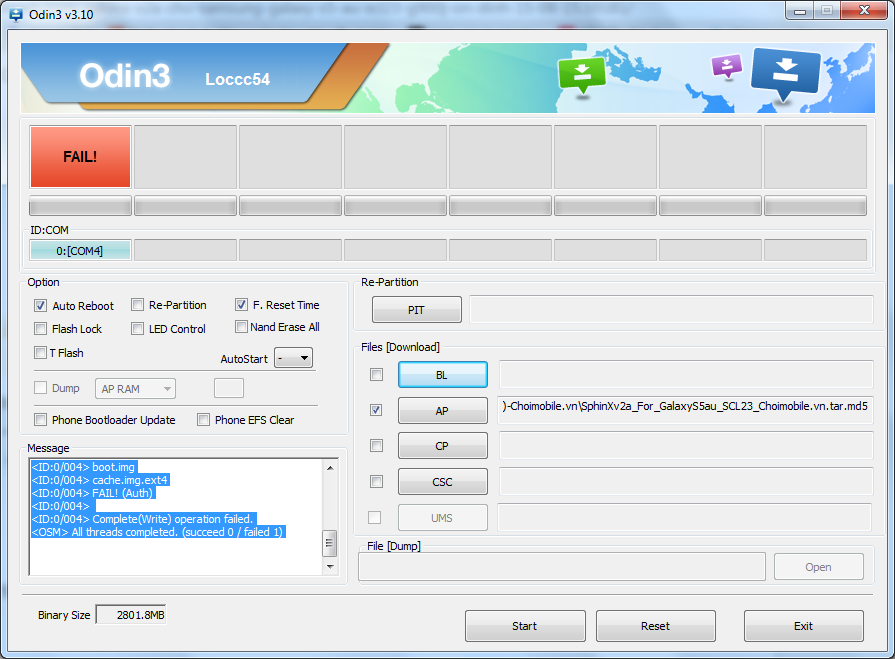Toggle the Auto Reboot checkbox
Viewport: 895px width, 659px height.
click(41, 306)
